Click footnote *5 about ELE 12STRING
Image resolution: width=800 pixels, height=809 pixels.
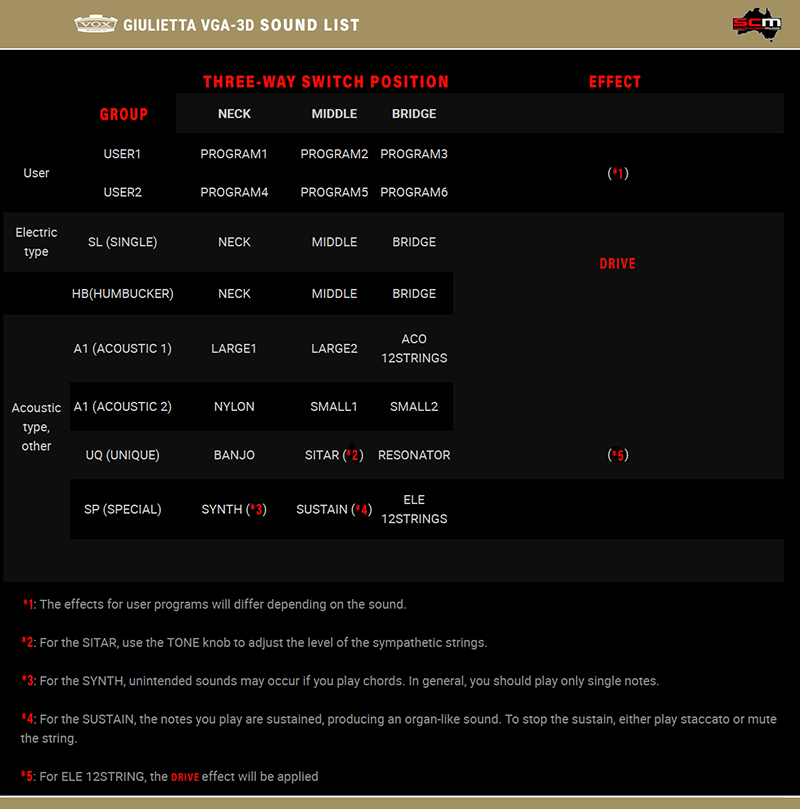pos(170,776)
